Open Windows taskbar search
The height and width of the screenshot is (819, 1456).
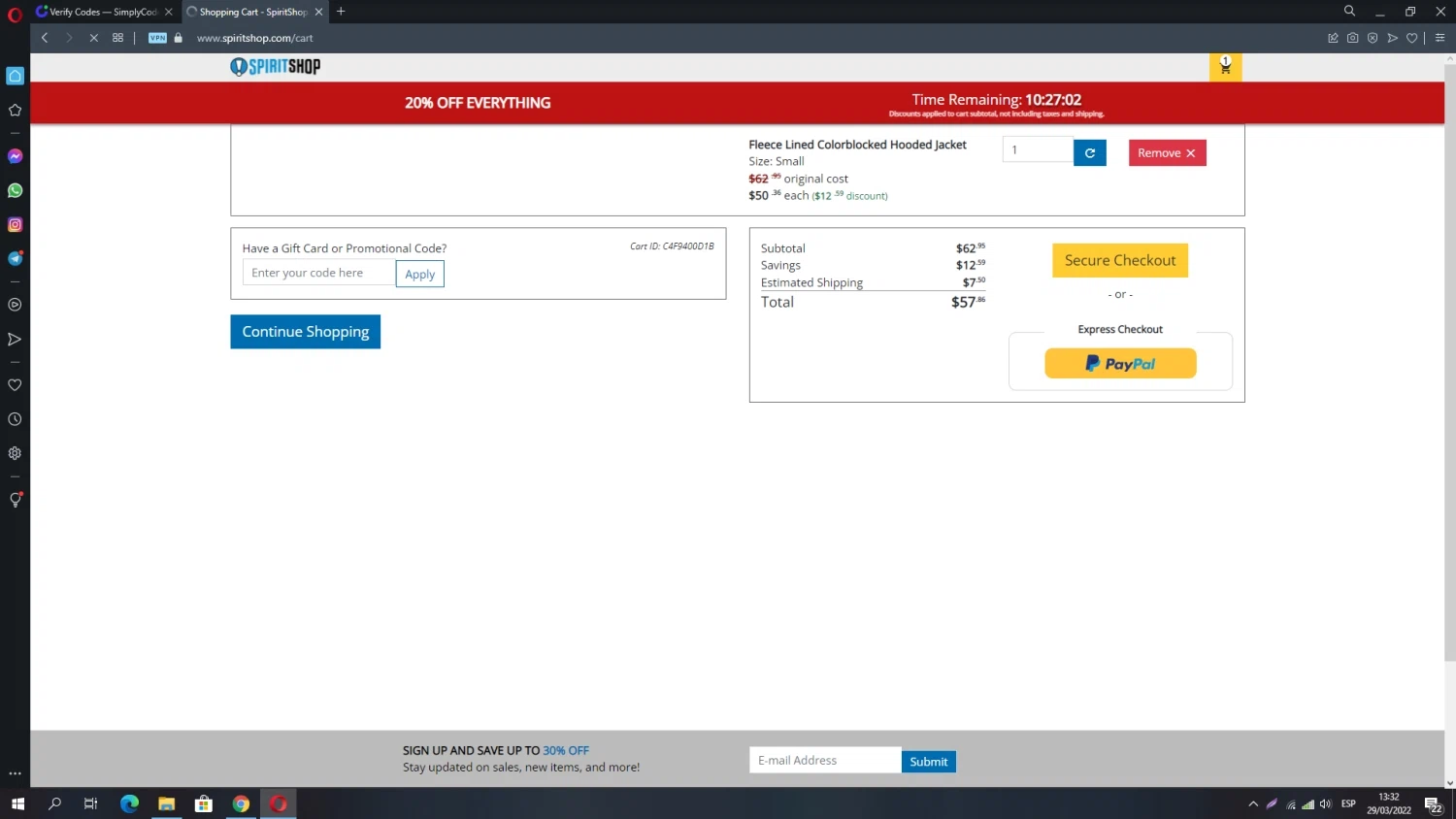tap(54, 803)
